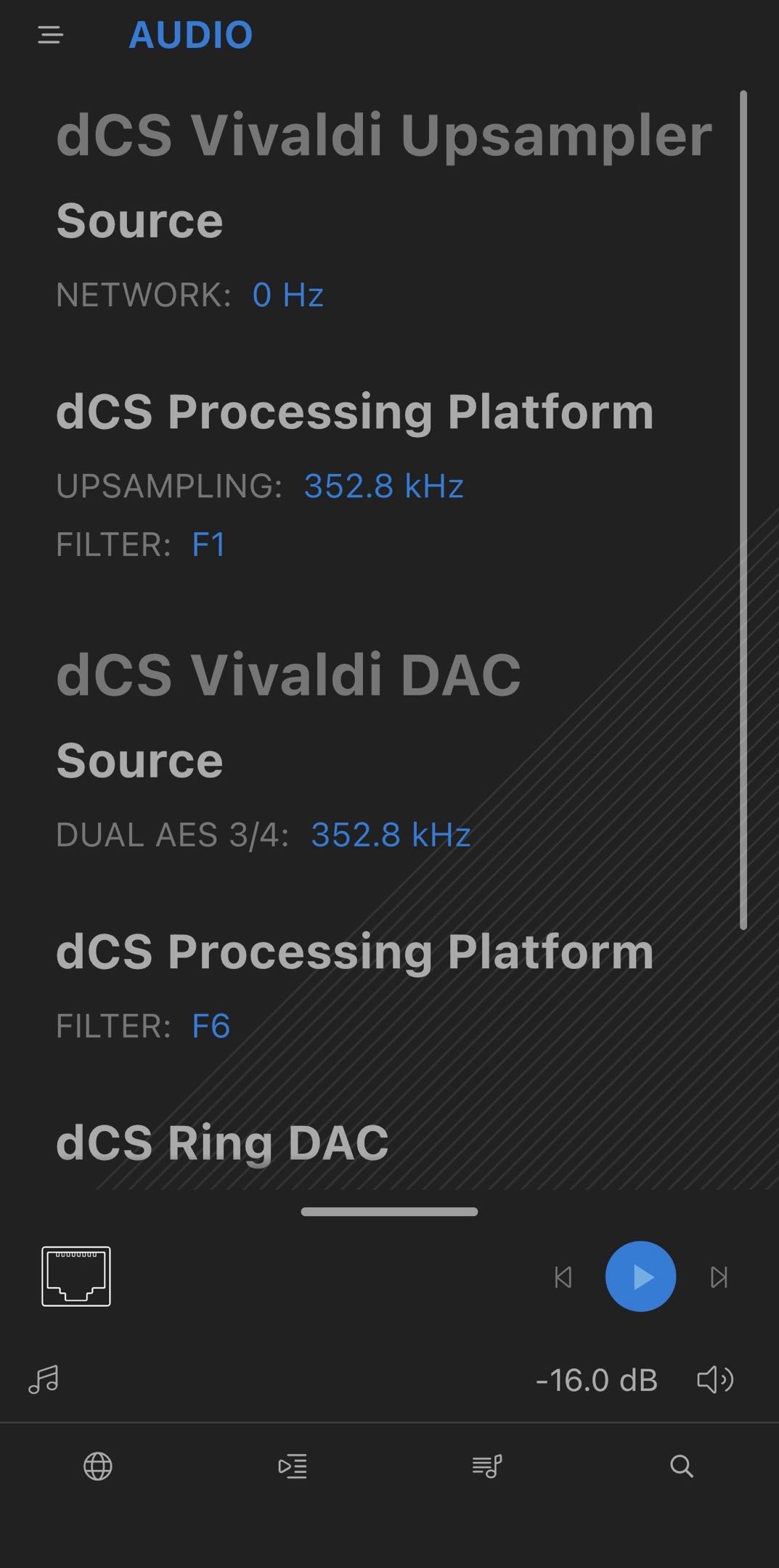Image resolution: width=779 pixels, height=1568 pixels.
Task: Tap the music note icon
Action: (x=44, y=1379)
